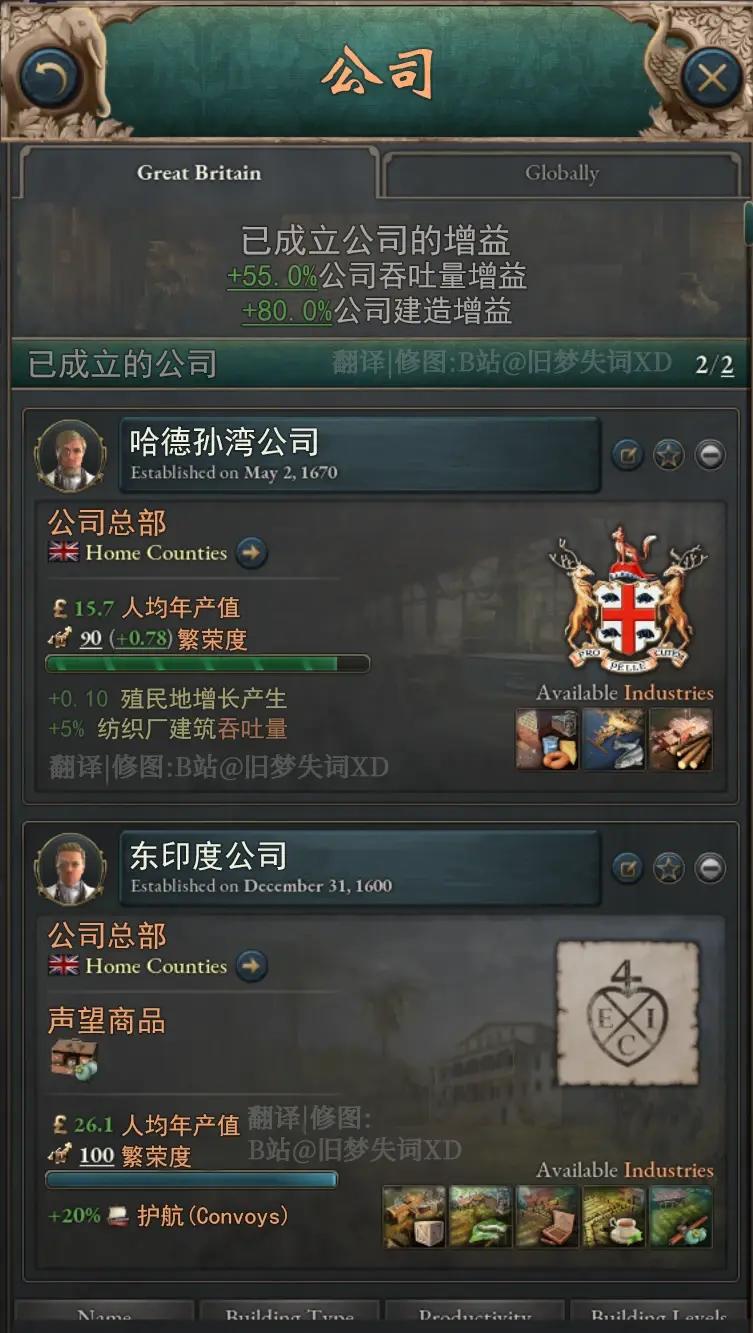This screenshot has height=1333, width=753.
Task: Go to Hudson's Bay headquarters Home Counties arrow
Action: tap(252, 553)
